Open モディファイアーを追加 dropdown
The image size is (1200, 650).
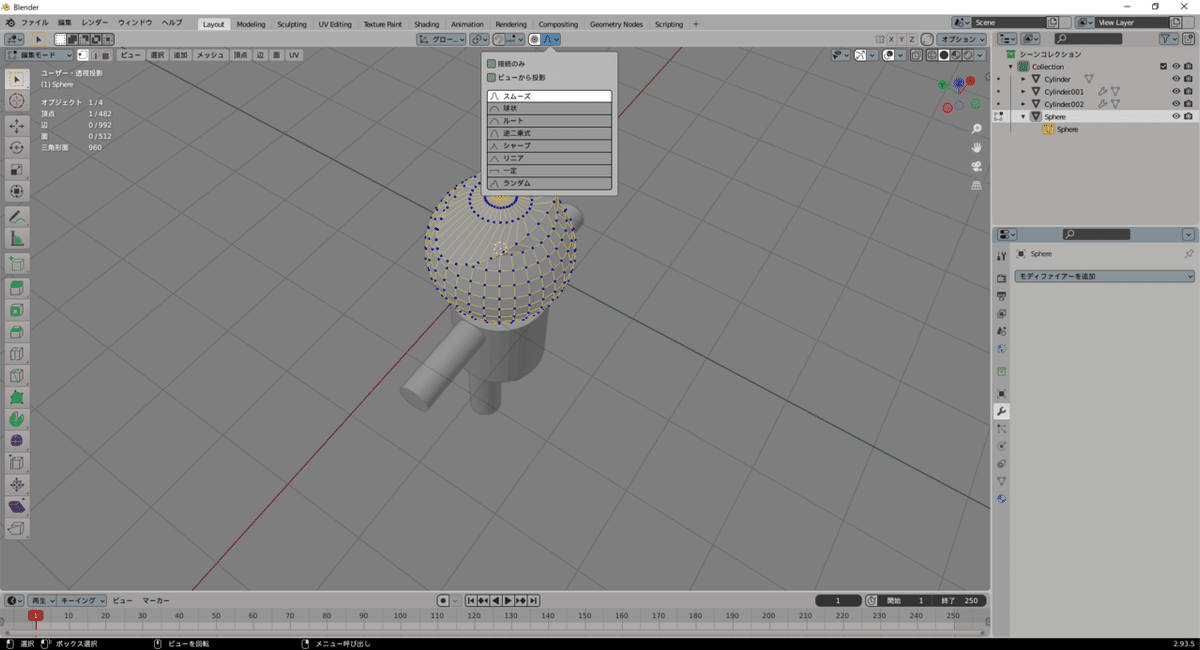(x=1105, y=275)
